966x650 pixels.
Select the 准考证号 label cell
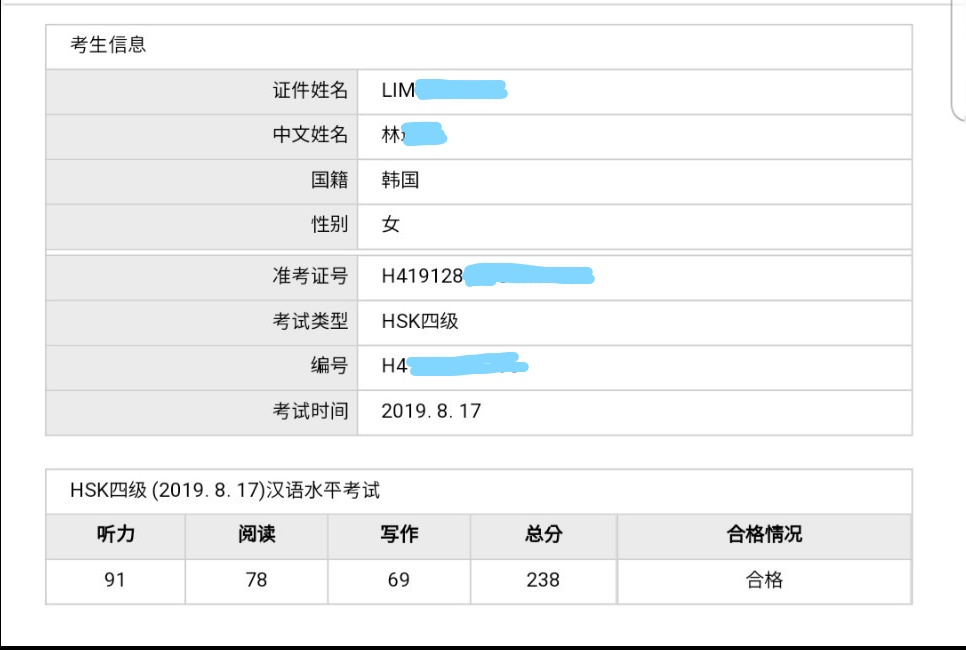[x=310, y=276]
